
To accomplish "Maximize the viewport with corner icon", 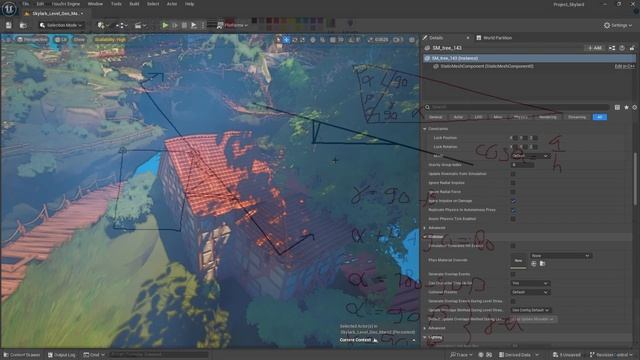I will click(412, 40).
